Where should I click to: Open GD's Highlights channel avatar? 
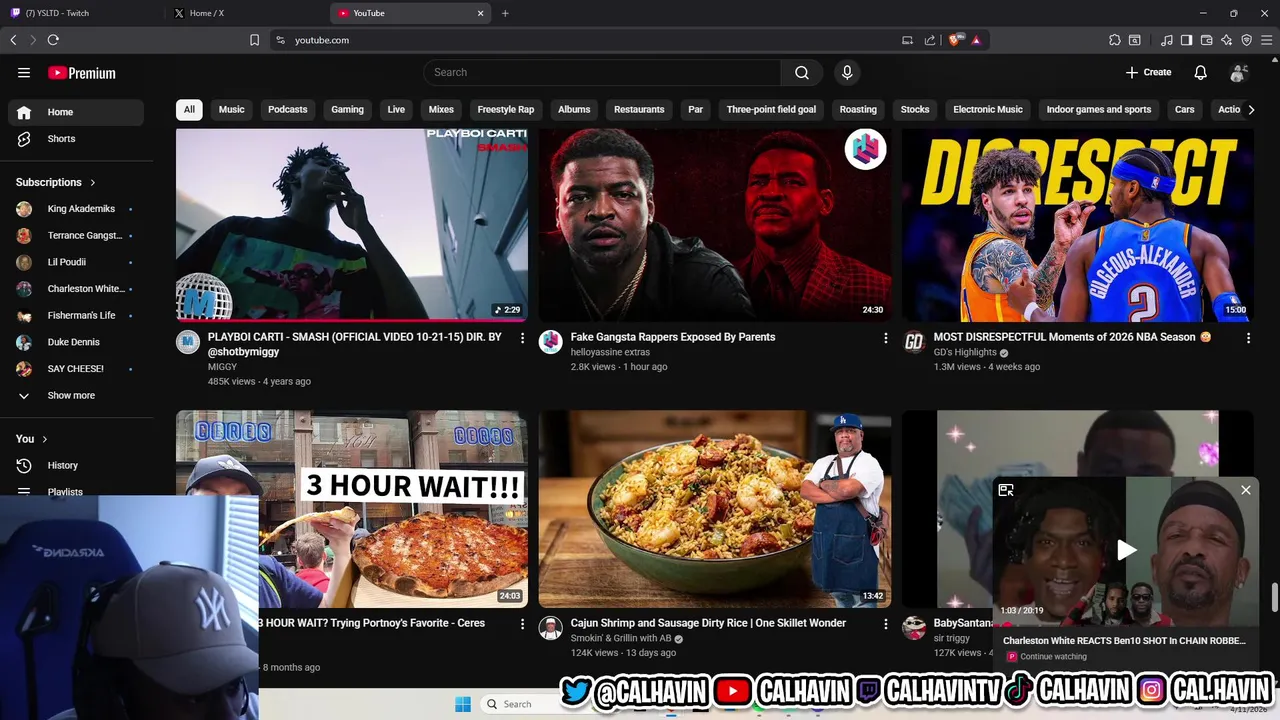coord(914,342)
